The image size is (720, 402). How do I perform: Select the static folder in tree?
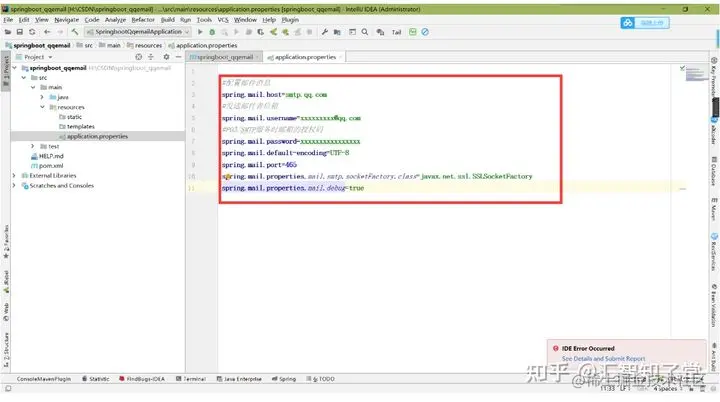(x=70, y=117)
